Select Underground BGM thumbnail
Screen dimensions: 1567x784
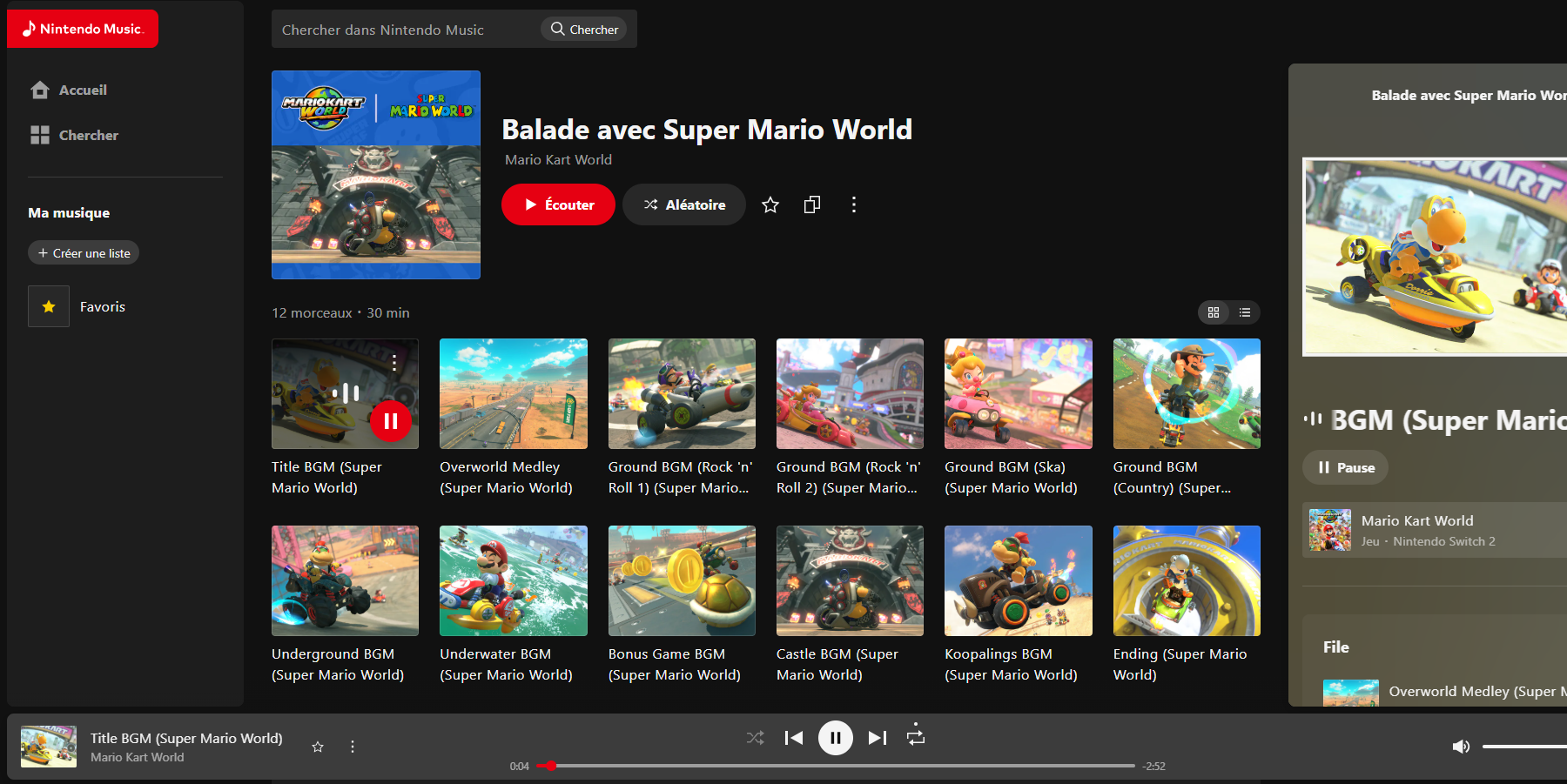click(345, 580)
